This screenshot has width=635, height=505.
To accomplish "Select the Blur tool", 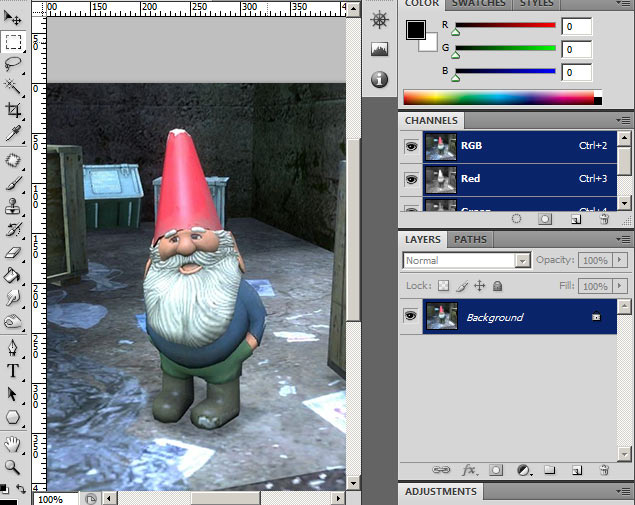I will (13, 298).
